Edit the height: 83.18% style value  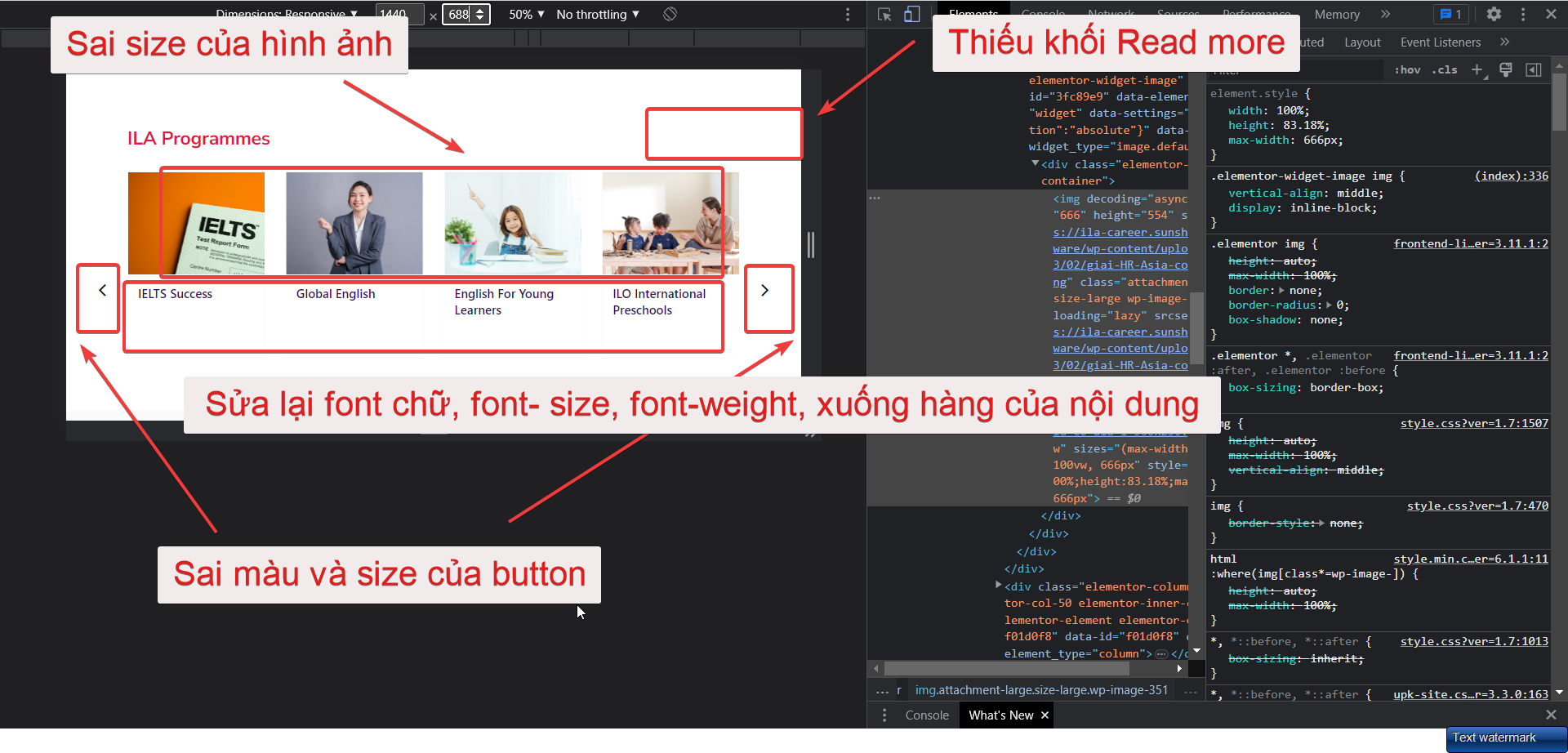coord(1306,126)
